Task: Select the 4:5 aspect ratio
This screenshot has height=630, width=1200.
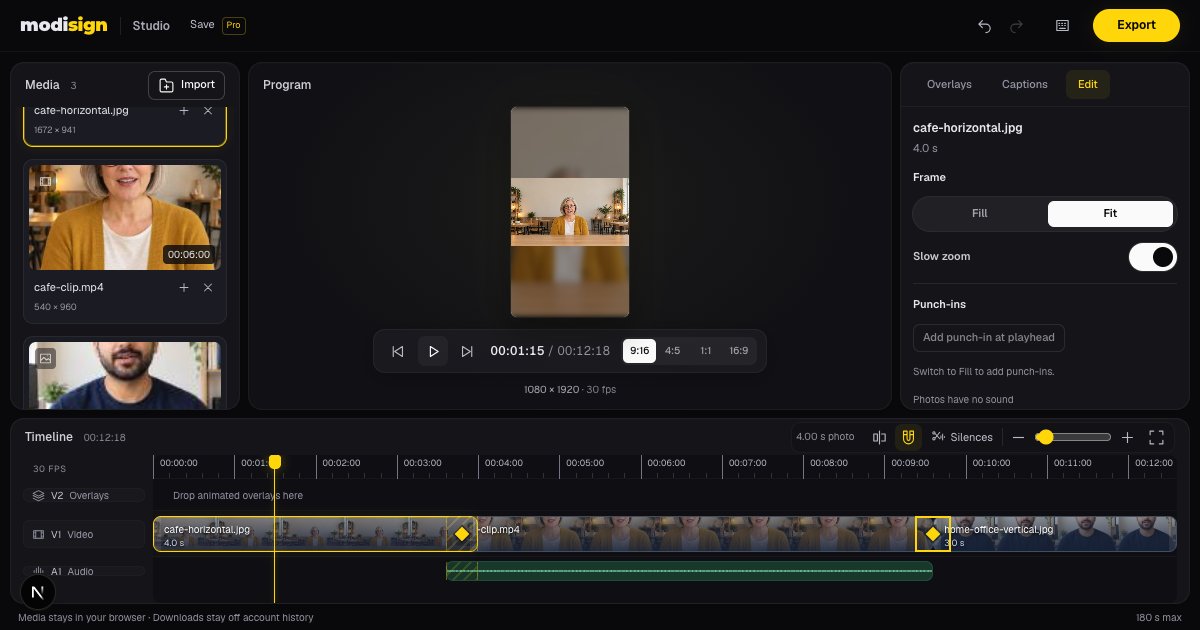Action: (672, 351)
